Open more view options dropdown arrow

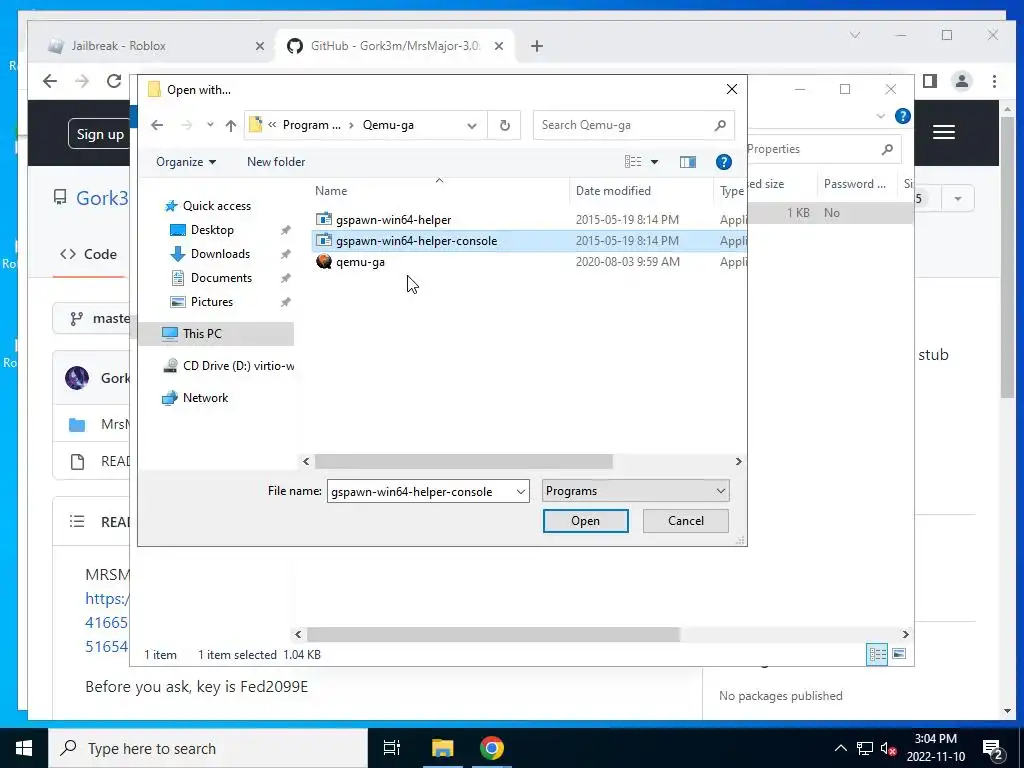(x=654, y=162)
